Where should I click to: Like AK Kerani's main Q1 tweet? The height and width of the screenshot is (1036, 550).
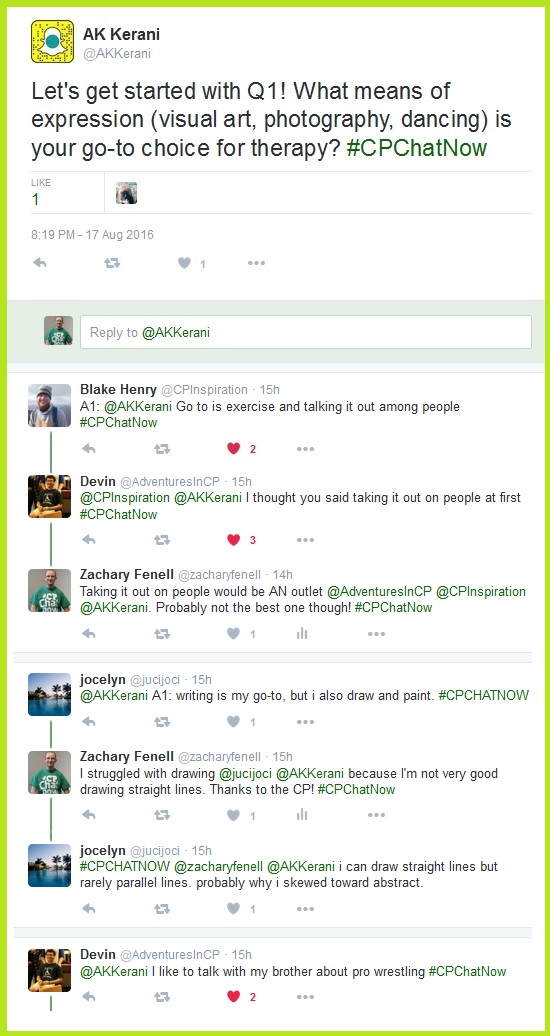coord(184,263)
